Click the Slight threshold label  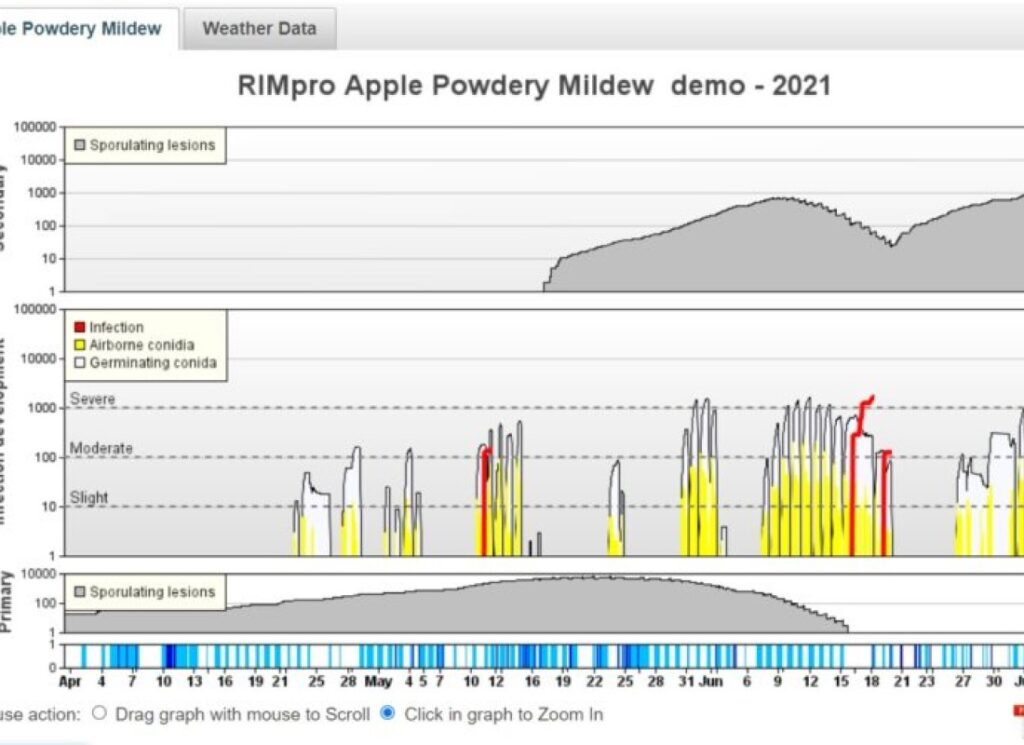(x=89, y=498)
